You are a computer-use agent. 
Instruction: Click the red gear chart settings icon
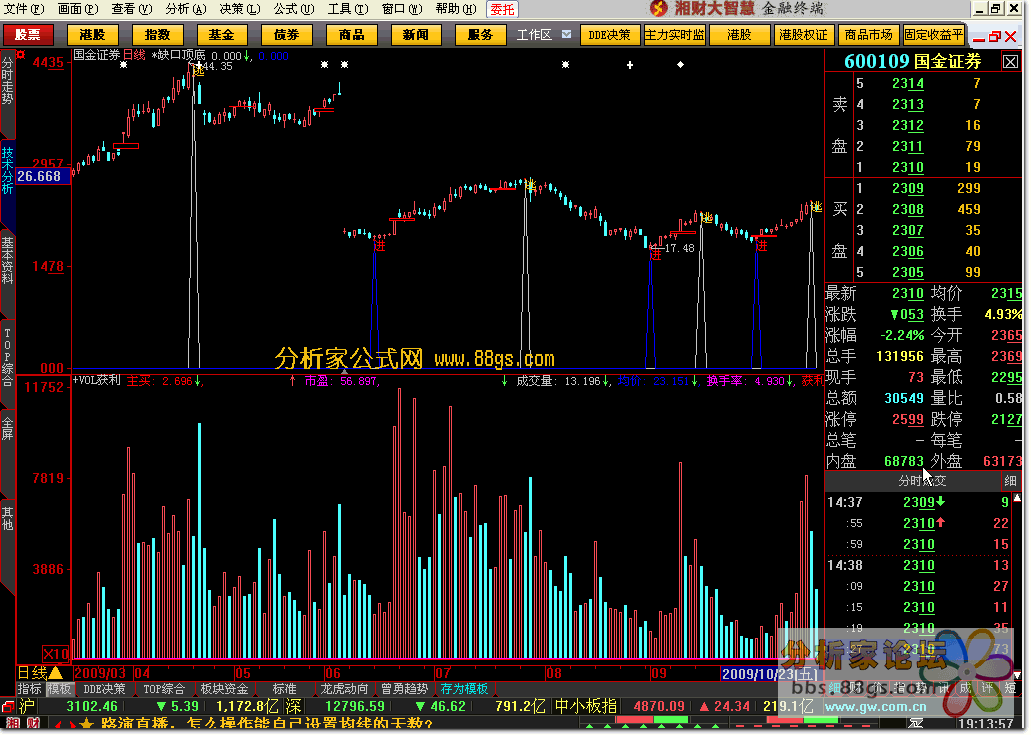[21, 55]
